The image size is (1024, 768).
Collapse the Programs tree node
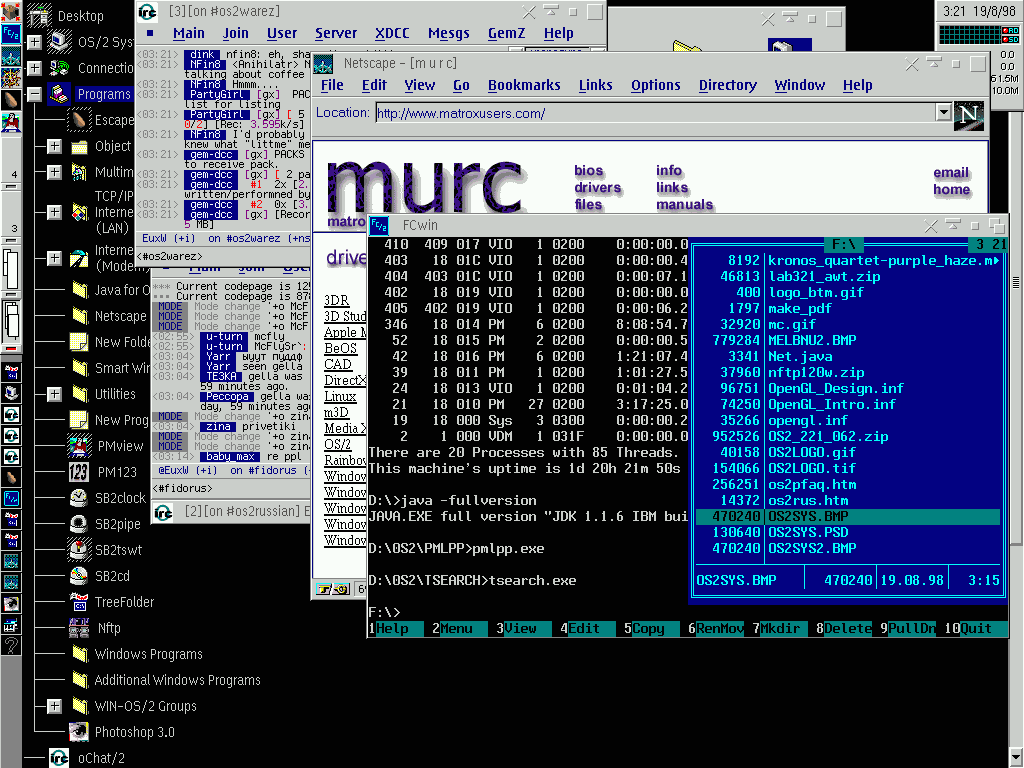point(34,94)
